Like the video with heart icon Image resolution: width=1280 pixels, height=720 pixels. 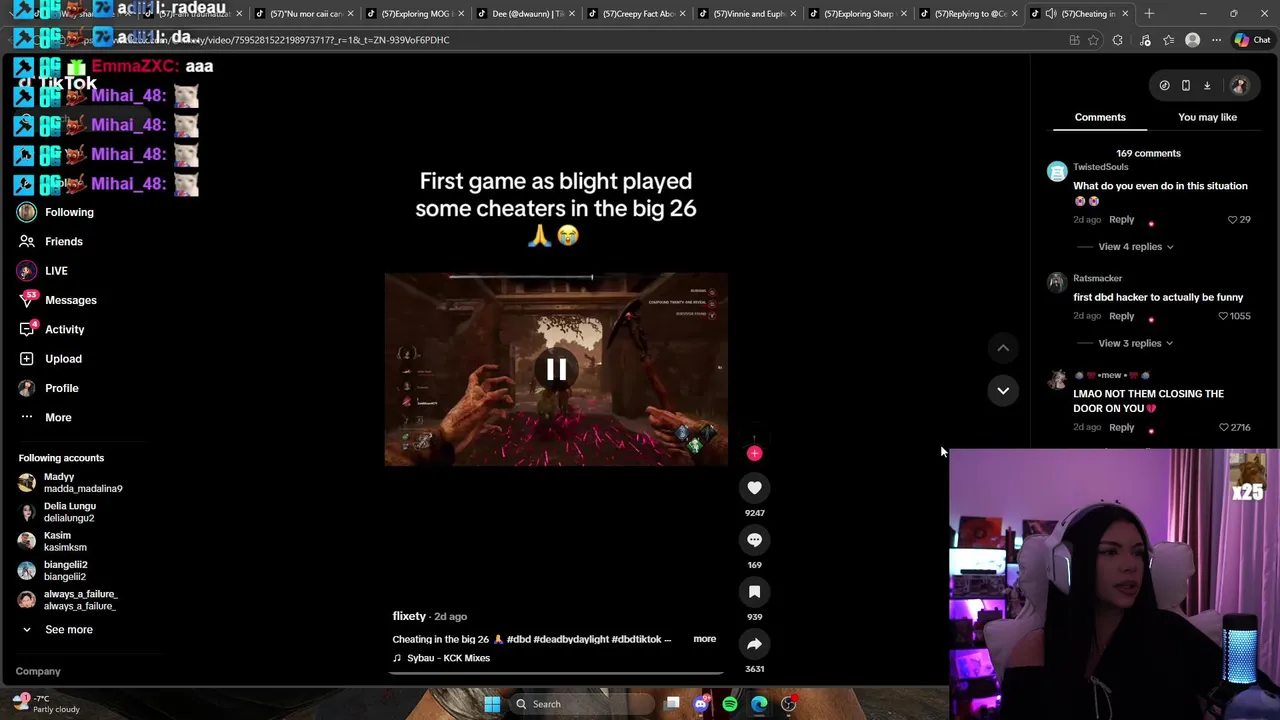pos(754,488)
